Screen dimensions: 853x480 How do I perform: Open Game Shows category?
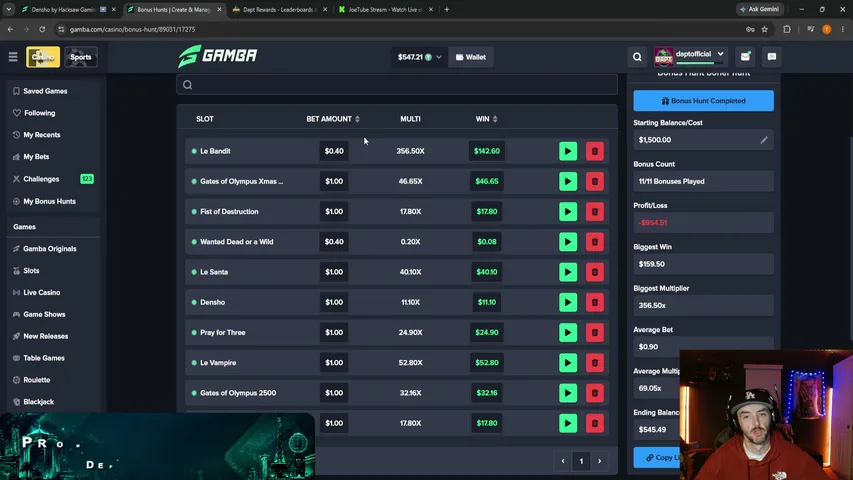pos(44,314)
